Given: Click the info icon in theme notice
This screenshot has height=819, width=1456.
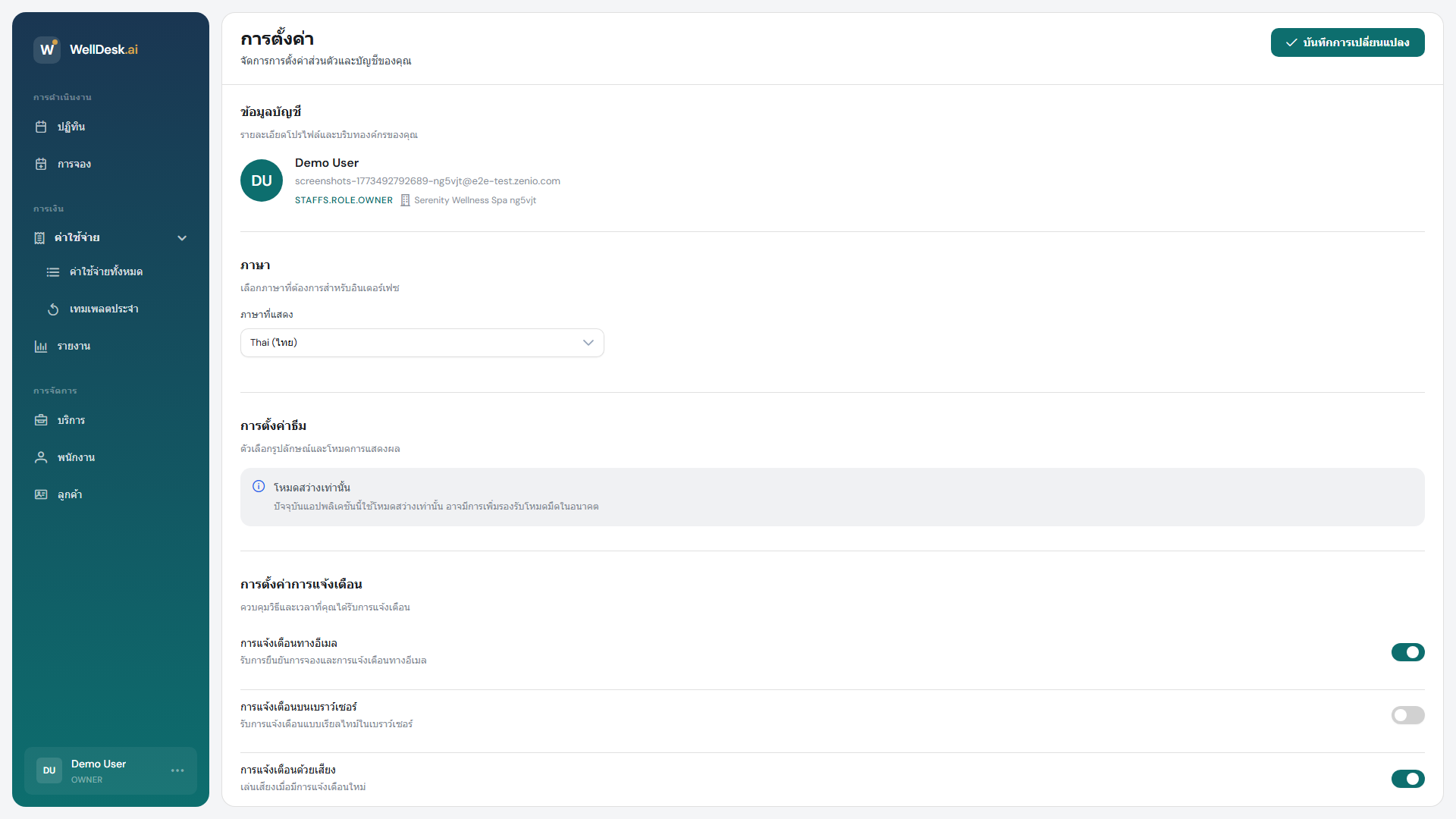Looking at the screenshot, I should [259, 486].
